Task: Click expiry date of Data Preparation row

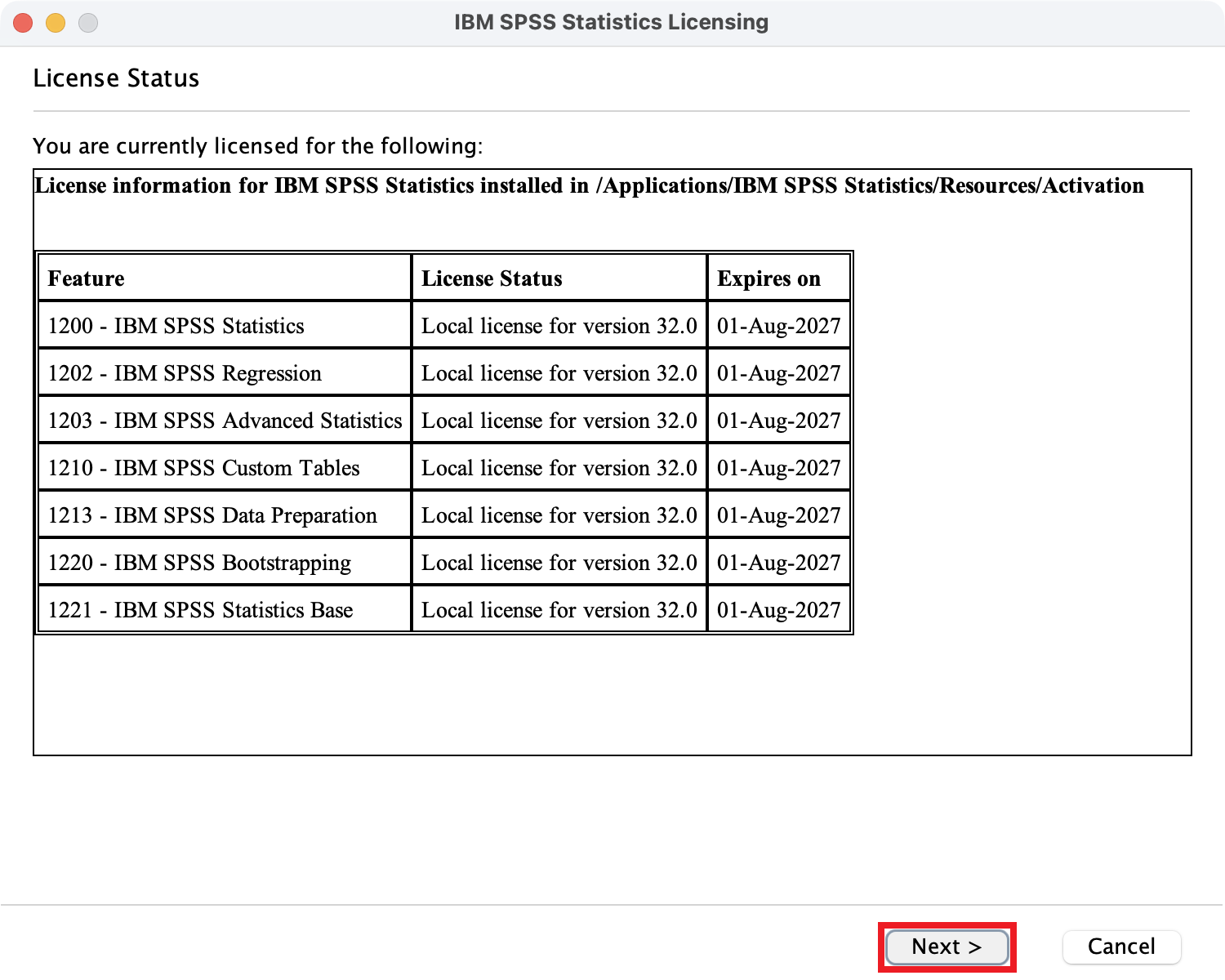Action: click(x=779, y=514)
